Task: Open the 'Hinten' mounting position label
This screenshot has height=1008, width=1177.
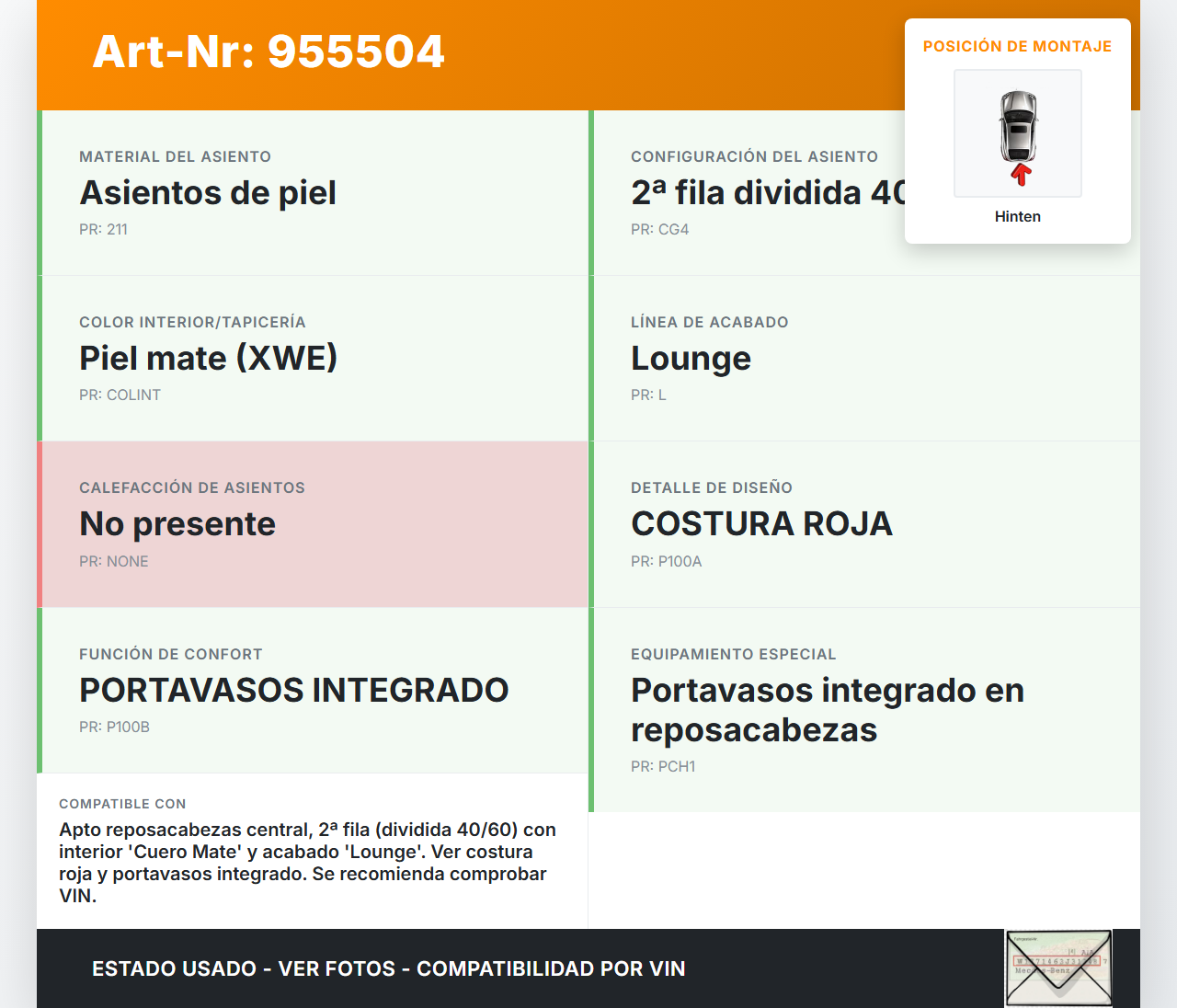Action: 1017,216
